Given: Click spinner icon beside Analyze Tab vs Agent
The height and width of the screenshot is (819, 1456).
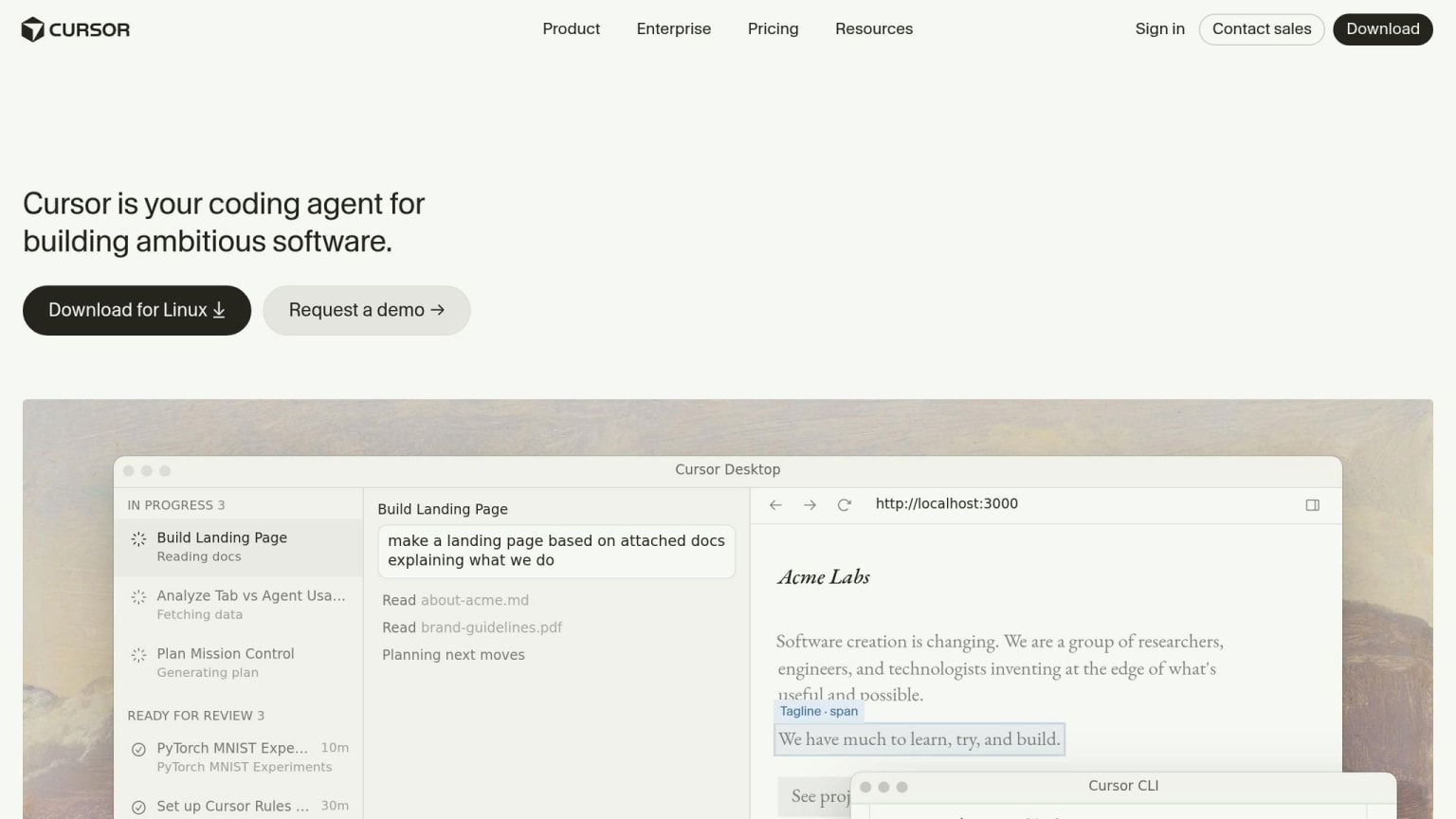Looking at the screenshot, I should point(138,597).
